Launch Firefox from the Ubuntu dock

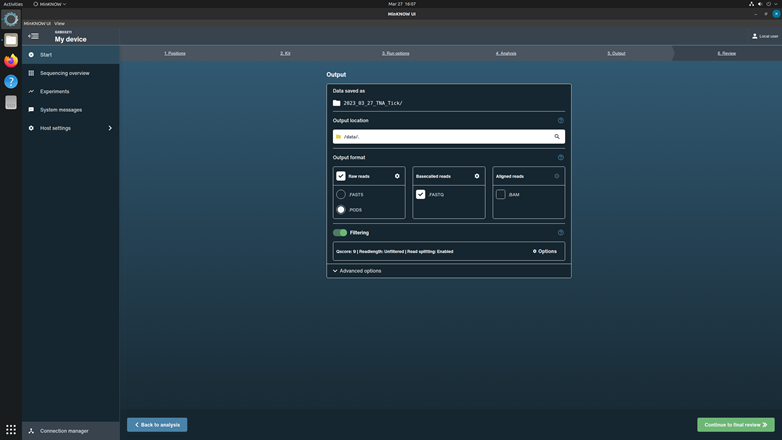(x=11, y=61)
